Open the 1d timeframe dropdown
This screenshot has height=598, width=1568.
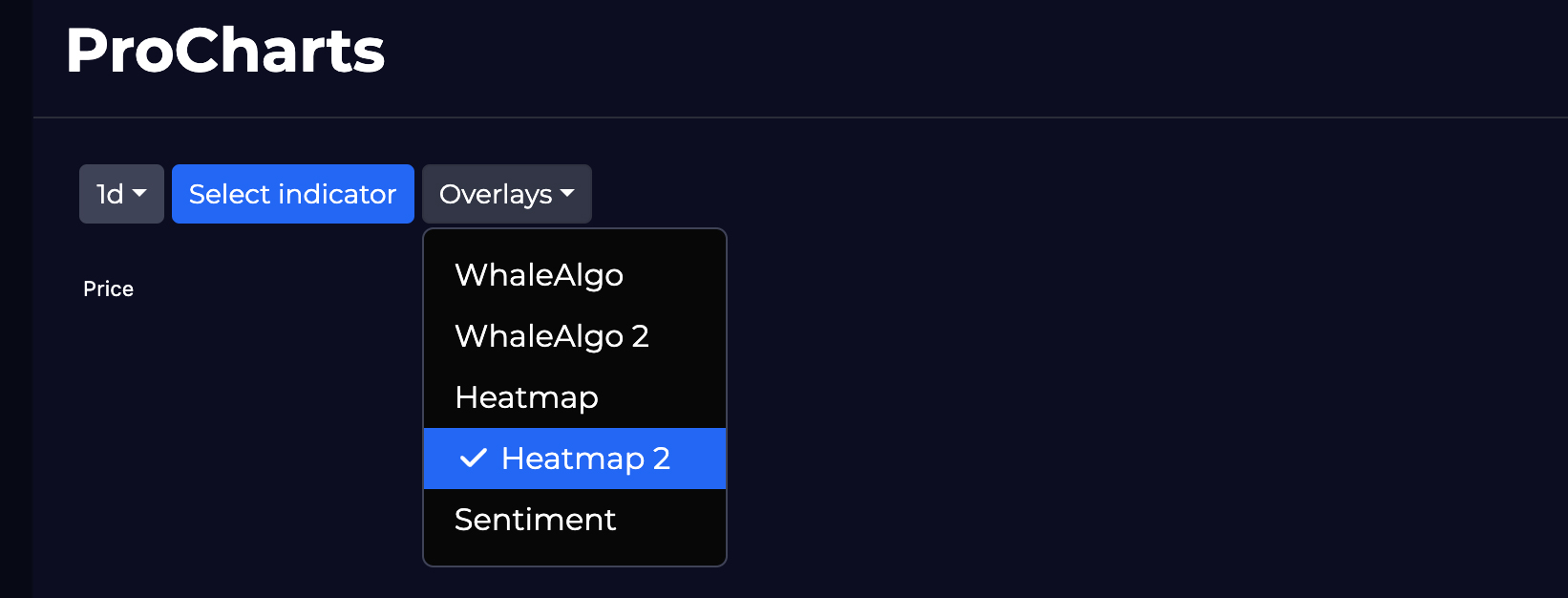click(x=121, y=194)
